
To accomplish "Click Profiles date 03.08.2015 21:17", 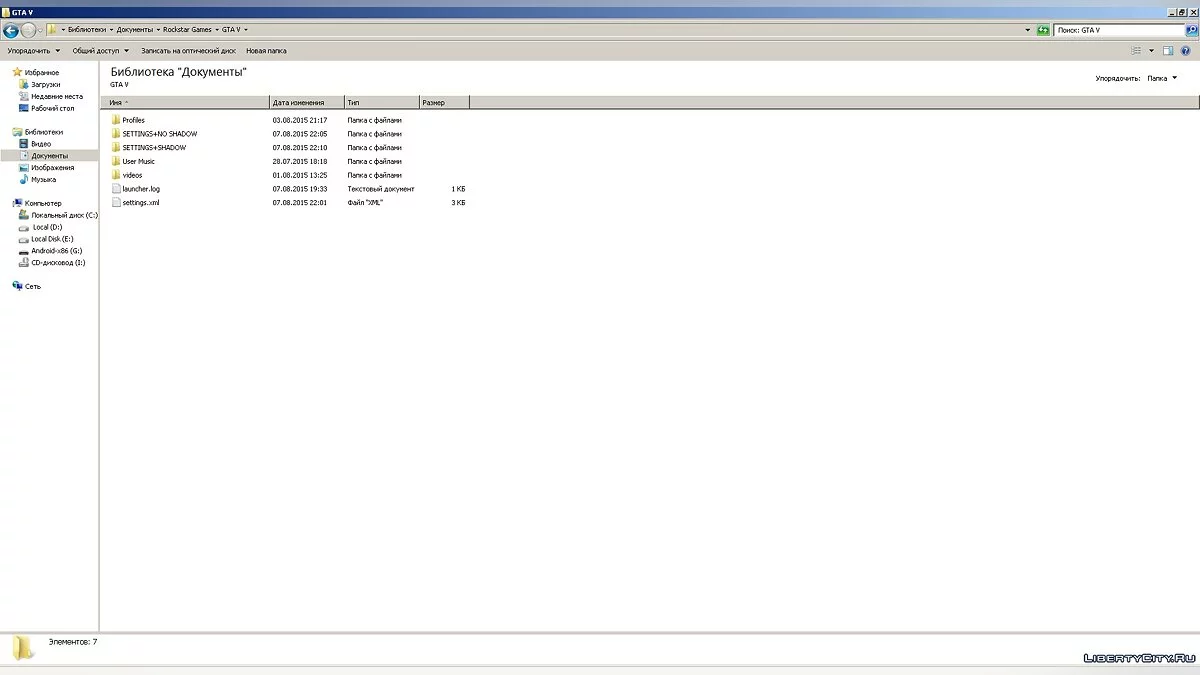I will pos(300,120).
